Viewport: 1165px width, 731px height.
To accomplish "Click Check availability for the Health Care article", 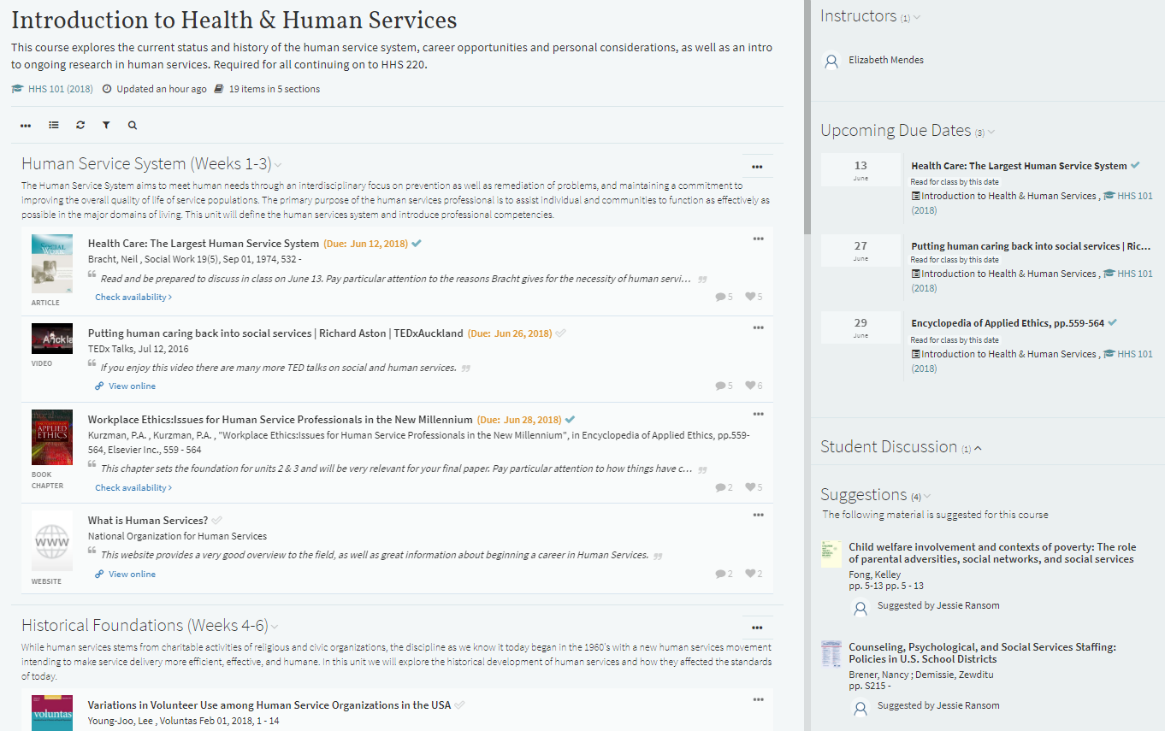I will click(133, 297).
